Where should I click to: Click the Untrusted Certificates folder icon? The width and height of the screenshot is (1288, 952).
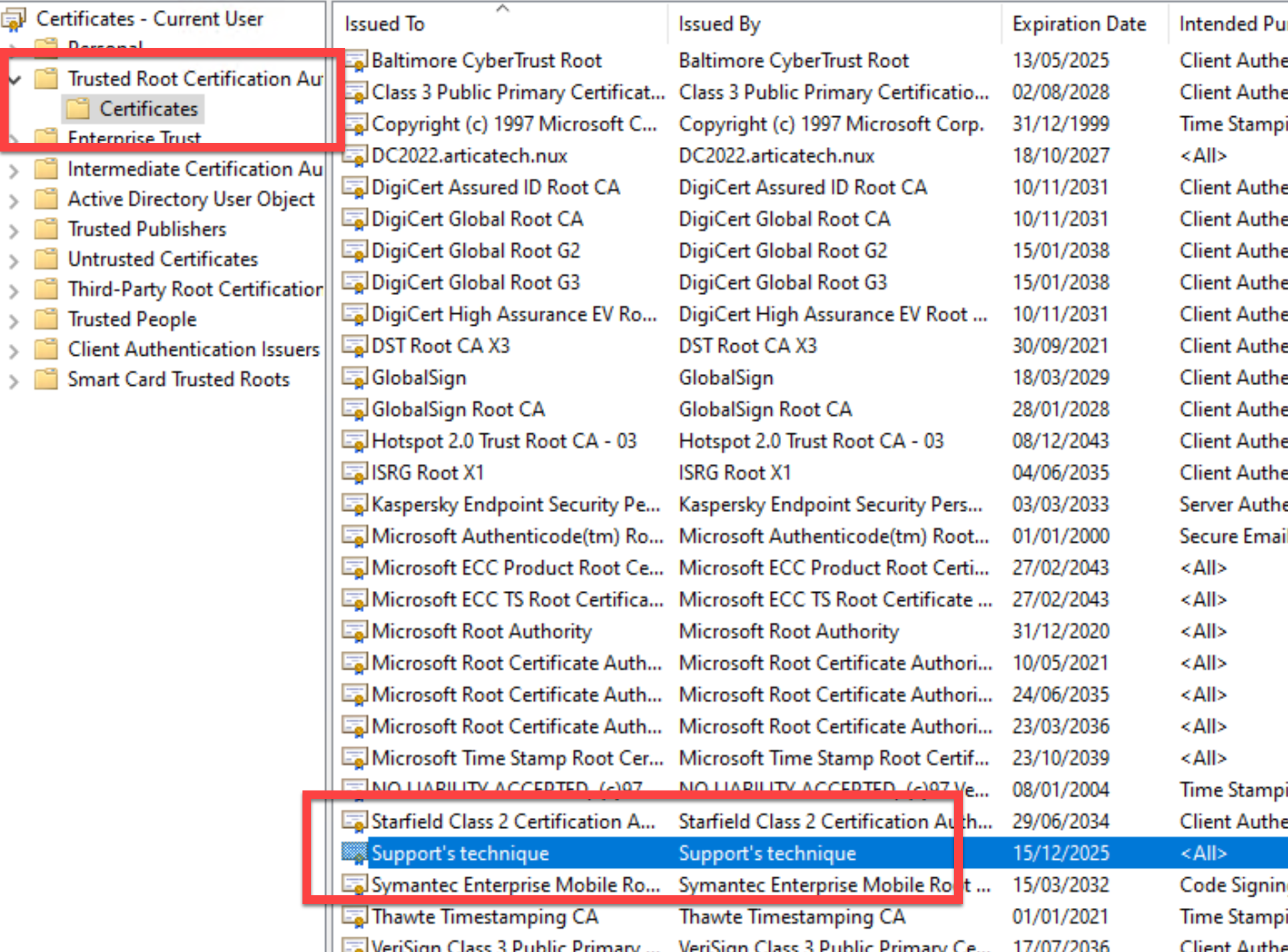[x=46, y=259]
